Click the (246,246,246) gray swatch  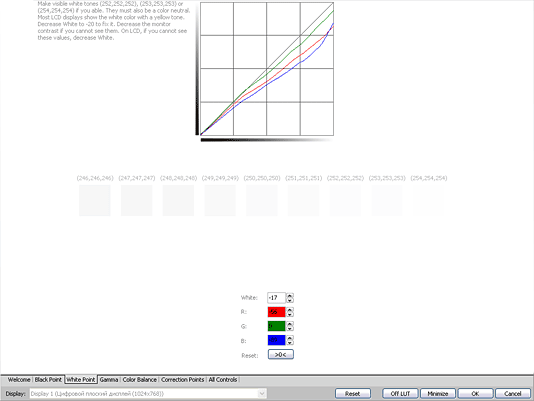[95, 200]
